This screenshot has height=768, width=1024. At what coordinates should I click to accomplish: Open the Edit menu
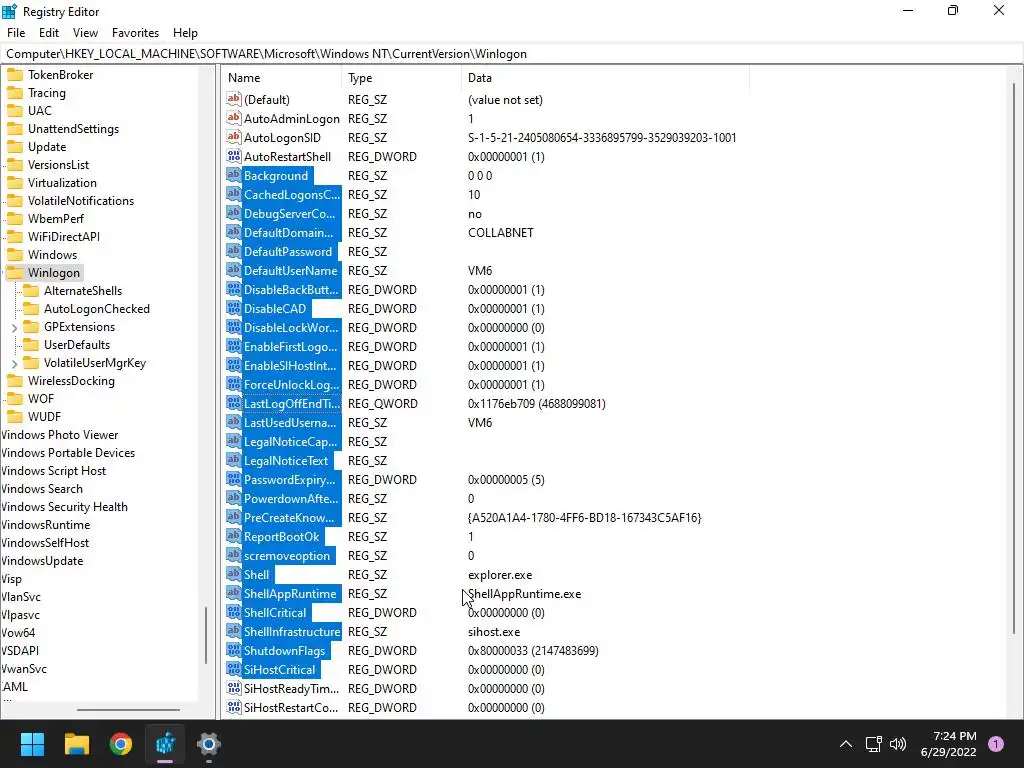pyautogui.click(x=49, y=33)
